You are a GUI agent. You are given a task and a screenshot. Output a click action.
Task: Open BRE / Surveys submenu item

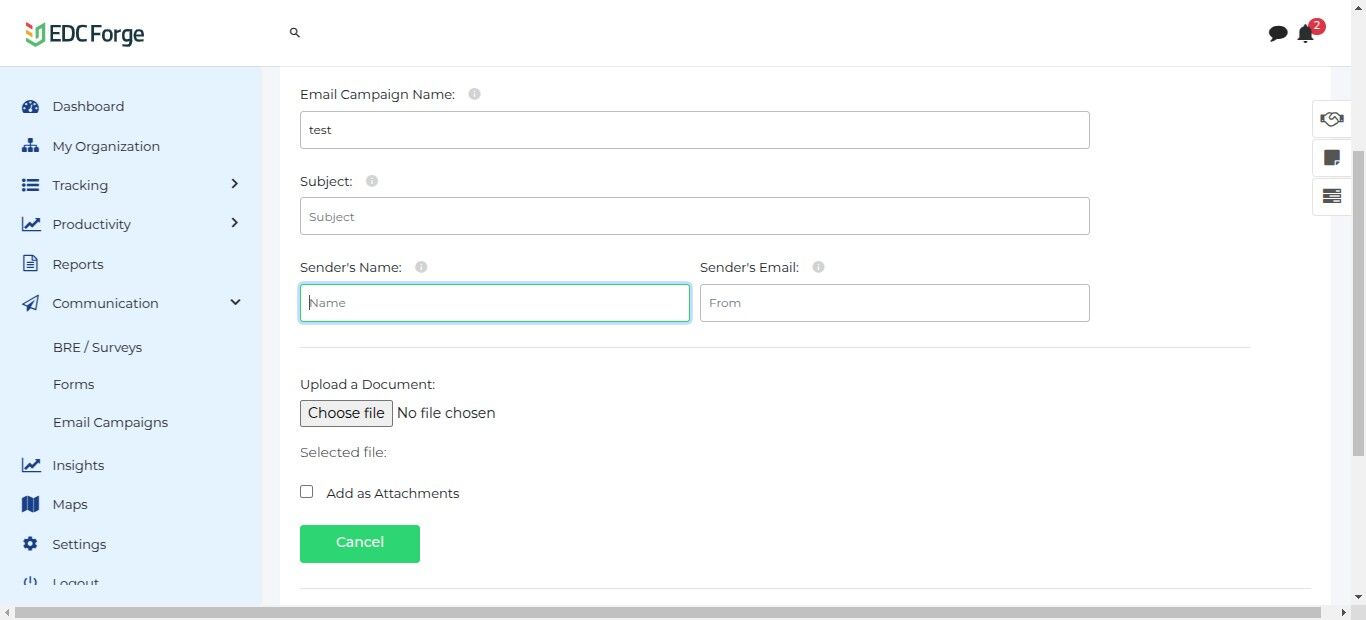pos(97,347)
